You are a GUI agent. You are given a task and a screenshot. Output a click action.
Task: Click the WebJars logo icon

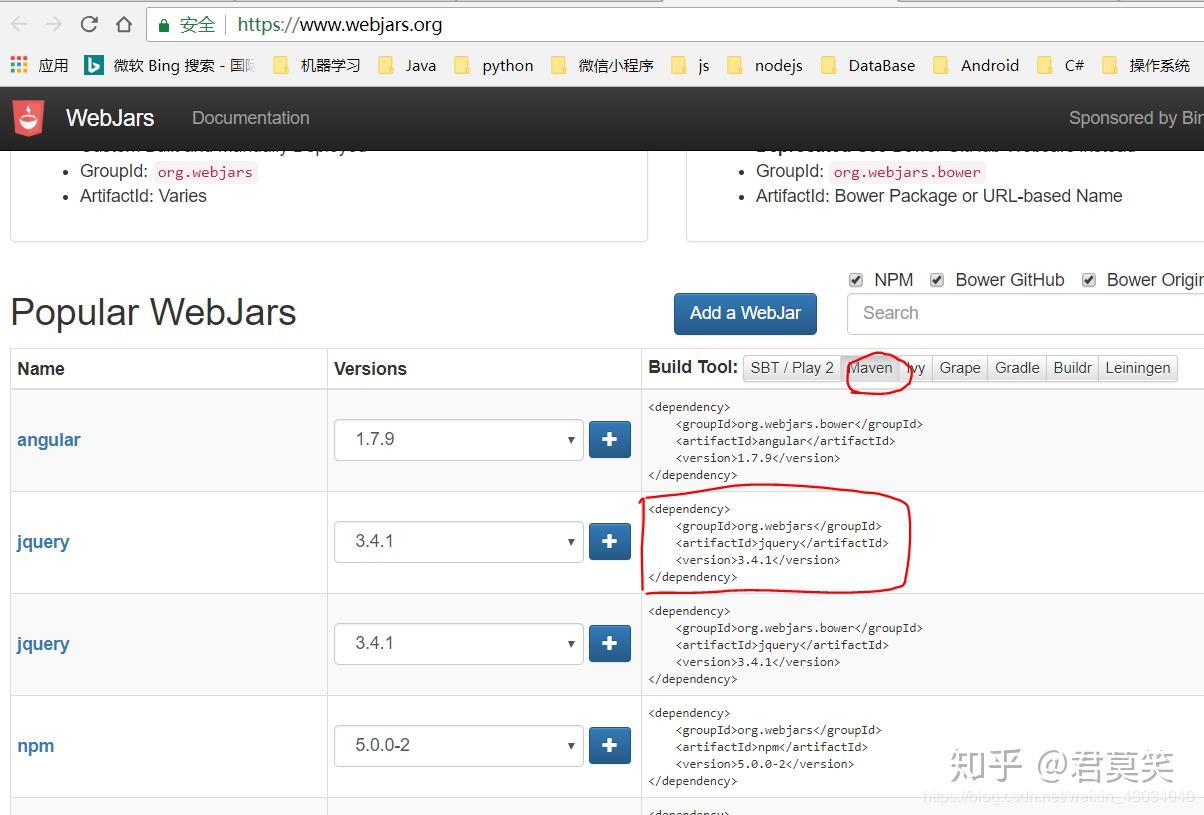[x=27, y=117]
